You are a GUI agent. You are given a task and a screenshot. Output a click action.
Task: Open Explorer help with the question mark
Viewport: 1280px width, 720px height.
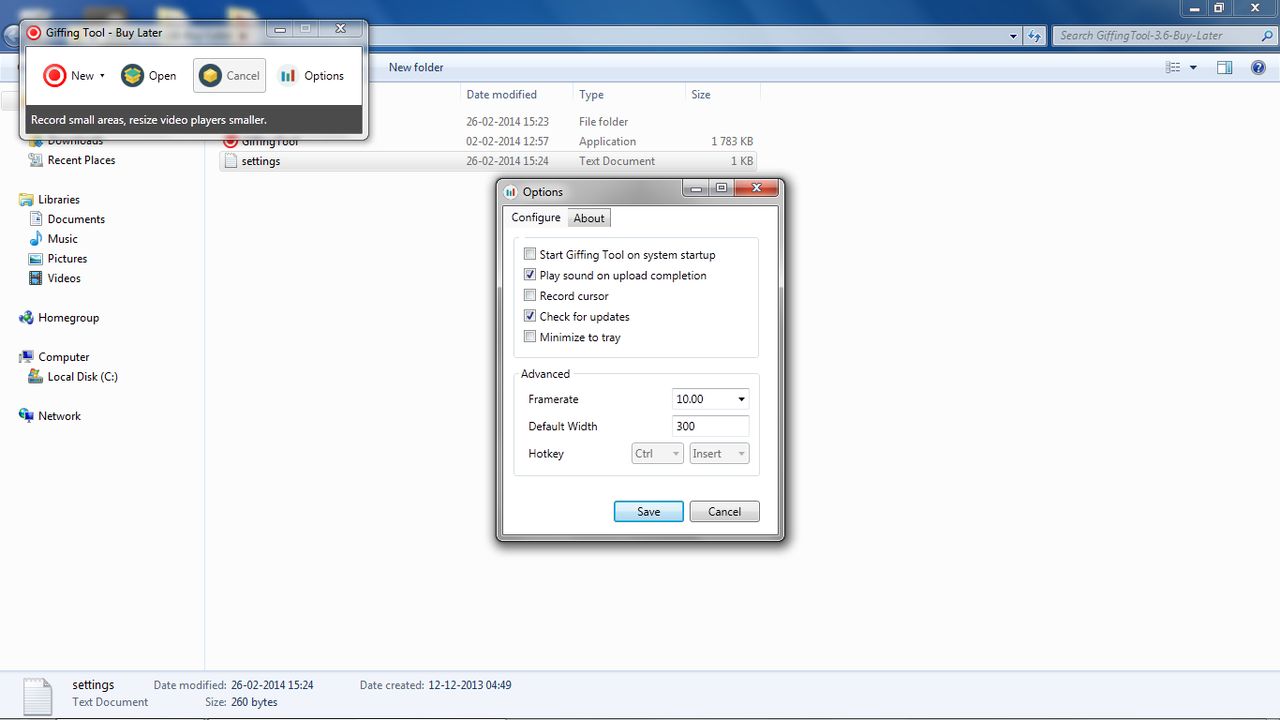(x=1259, y=67)
